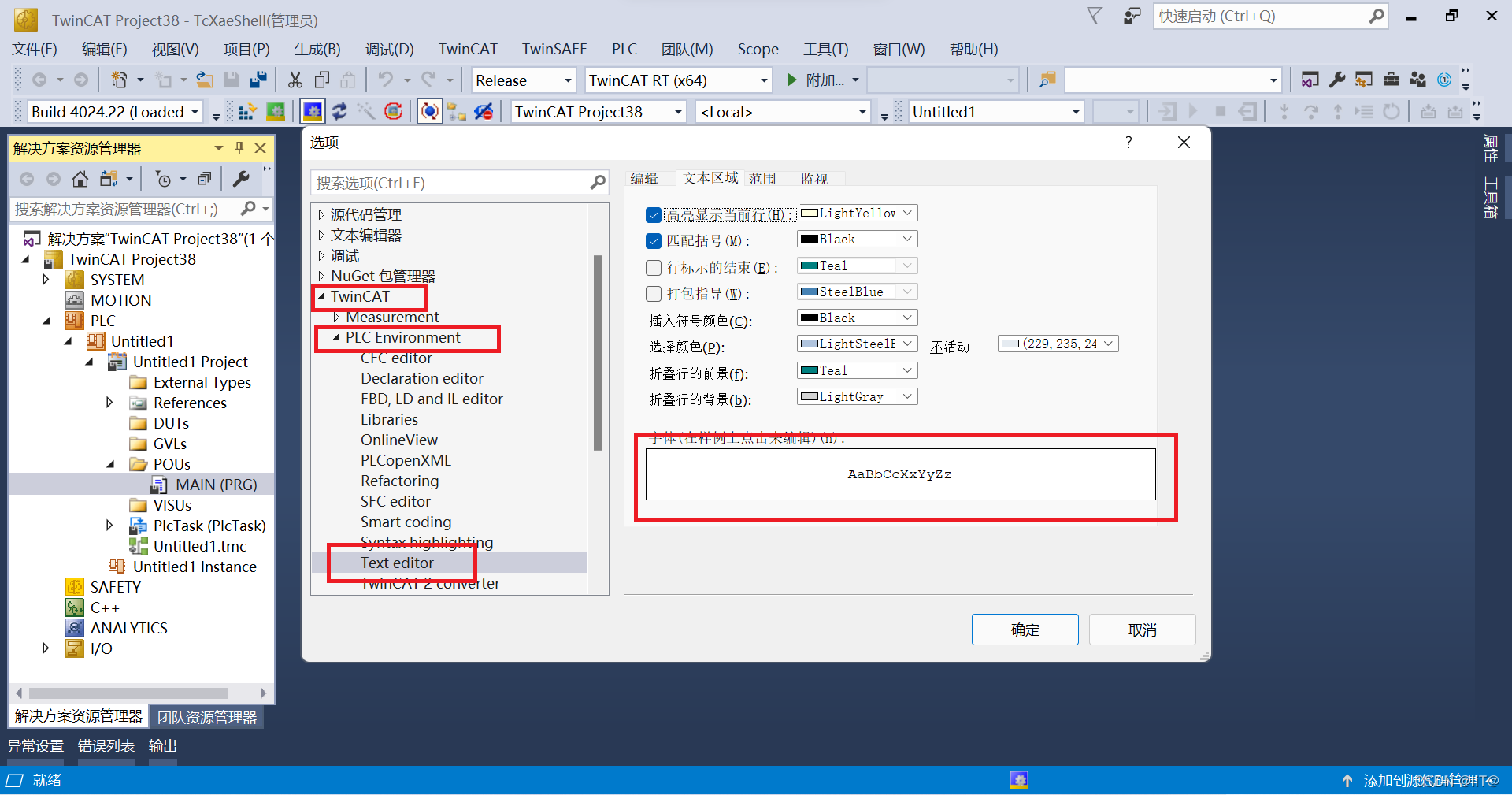Image resolution: width=1512 pixels, height=795 pixels.
Task: Click the New Project toolbar icon
Action: pos(119,80)
